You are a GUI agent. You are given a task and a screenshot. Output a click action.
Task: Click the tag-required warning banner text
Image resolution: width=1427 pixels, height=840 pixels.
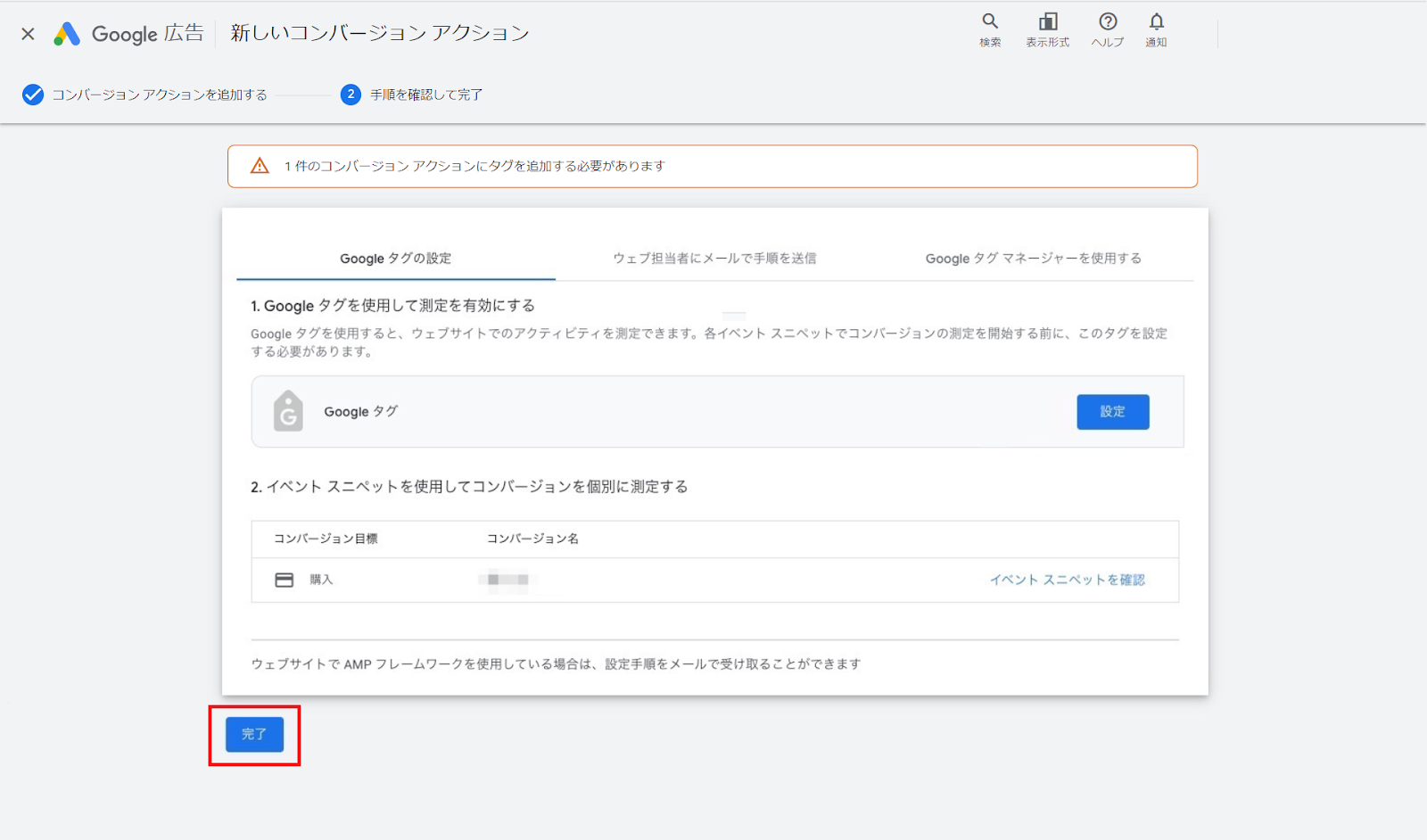474,166
